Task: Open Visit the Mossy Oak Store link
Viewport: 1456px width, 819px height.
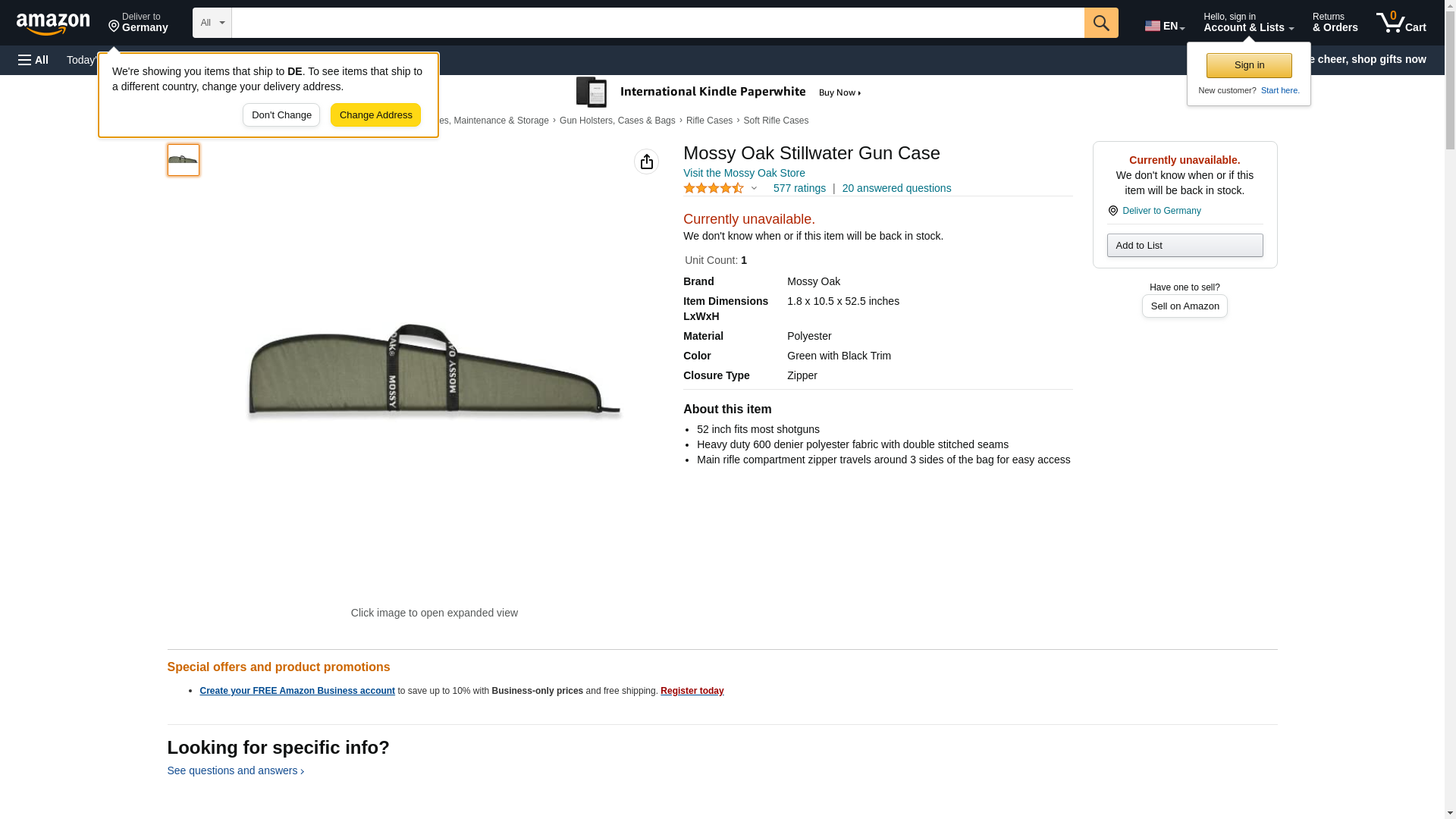Action: point(743,173)
